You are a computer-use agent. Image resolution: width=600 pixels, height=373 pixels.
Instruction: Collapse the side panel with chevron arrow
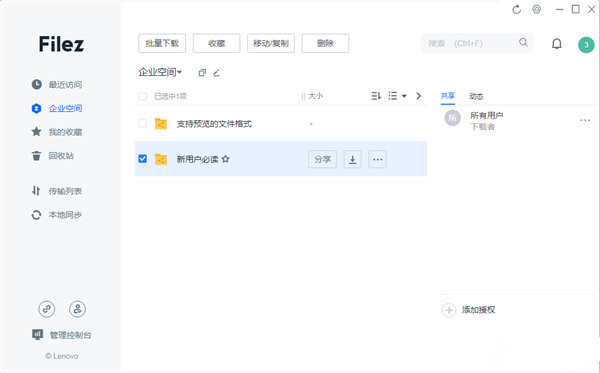click(419, 96)
